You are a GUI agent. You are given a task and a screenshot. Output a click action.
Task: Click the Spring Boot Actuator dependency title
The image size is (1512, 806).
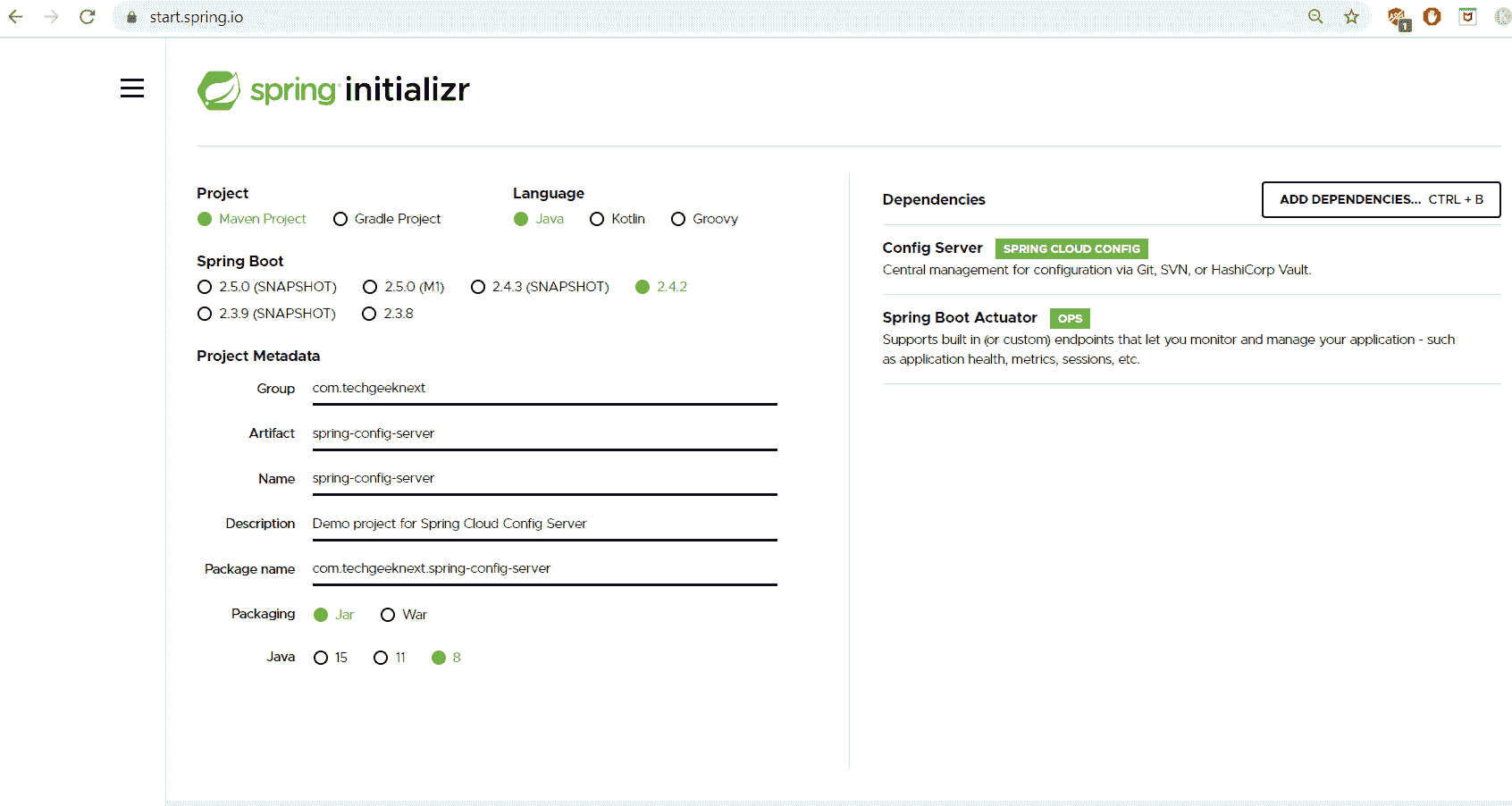click(960, 318)
